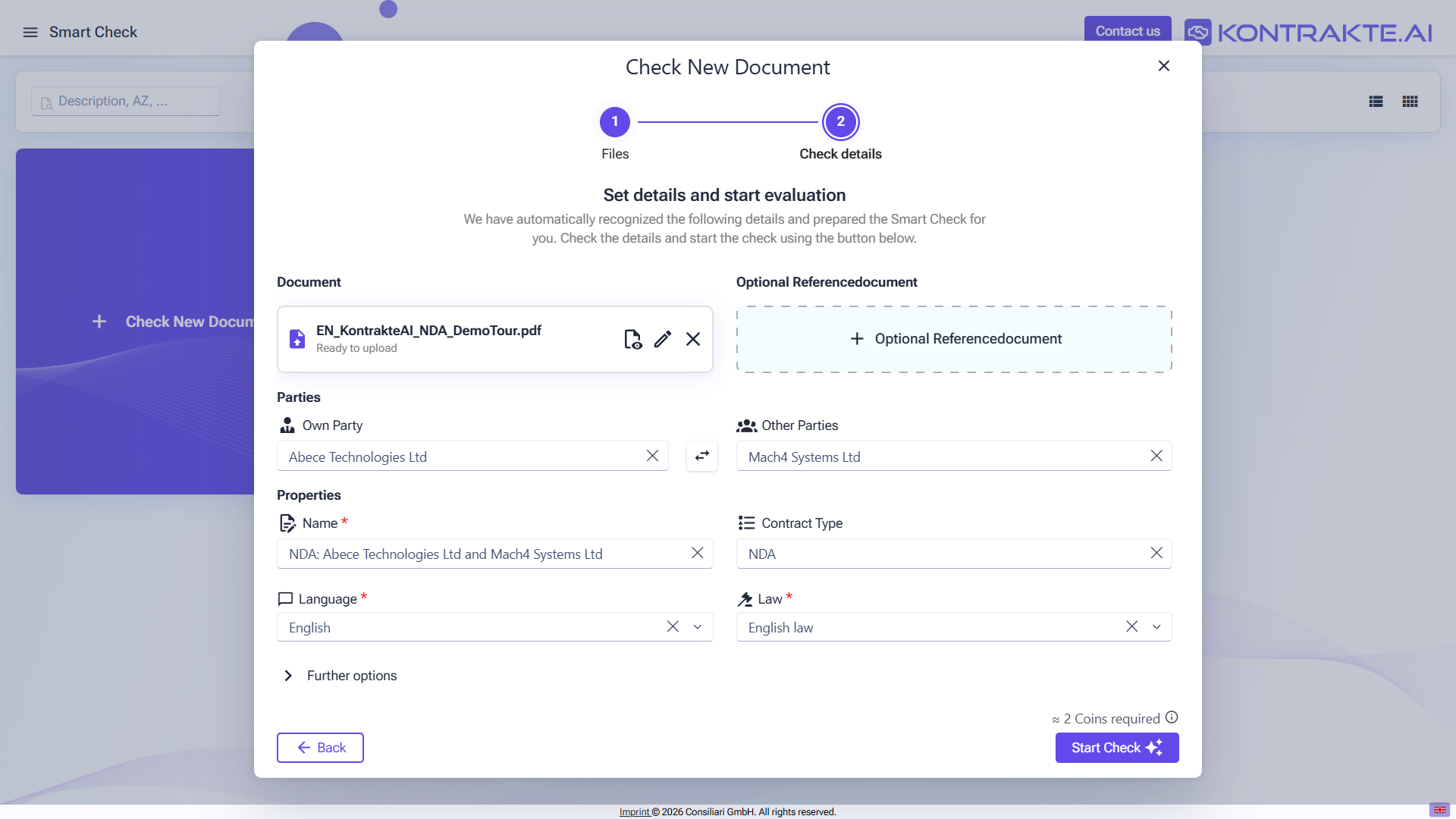Open the Imprint link

pos(634,812)
